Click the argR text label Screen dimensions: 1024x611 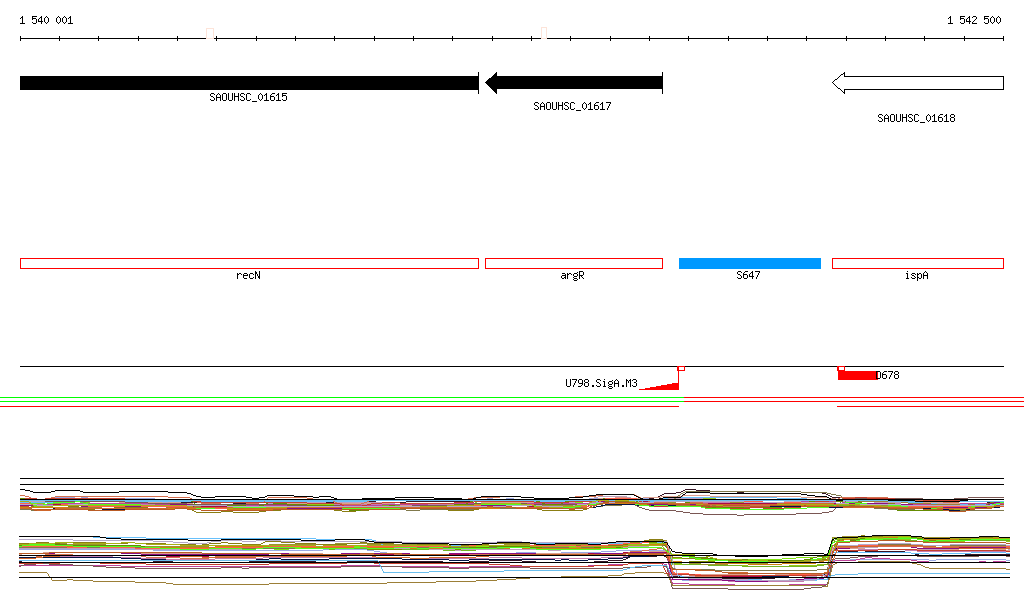572,275
